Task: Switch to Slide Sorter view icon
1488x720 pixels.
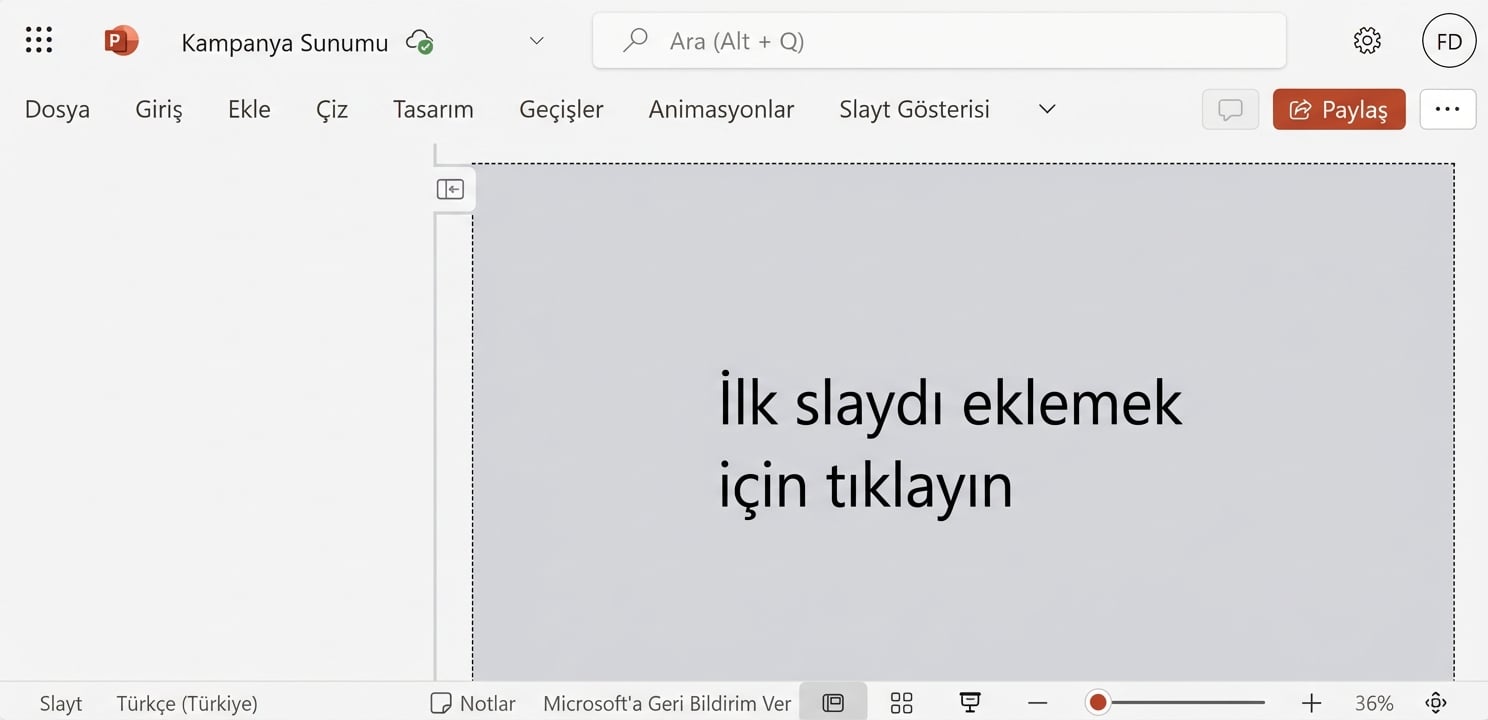Action: pyautogui.click(x=900, y=702)
